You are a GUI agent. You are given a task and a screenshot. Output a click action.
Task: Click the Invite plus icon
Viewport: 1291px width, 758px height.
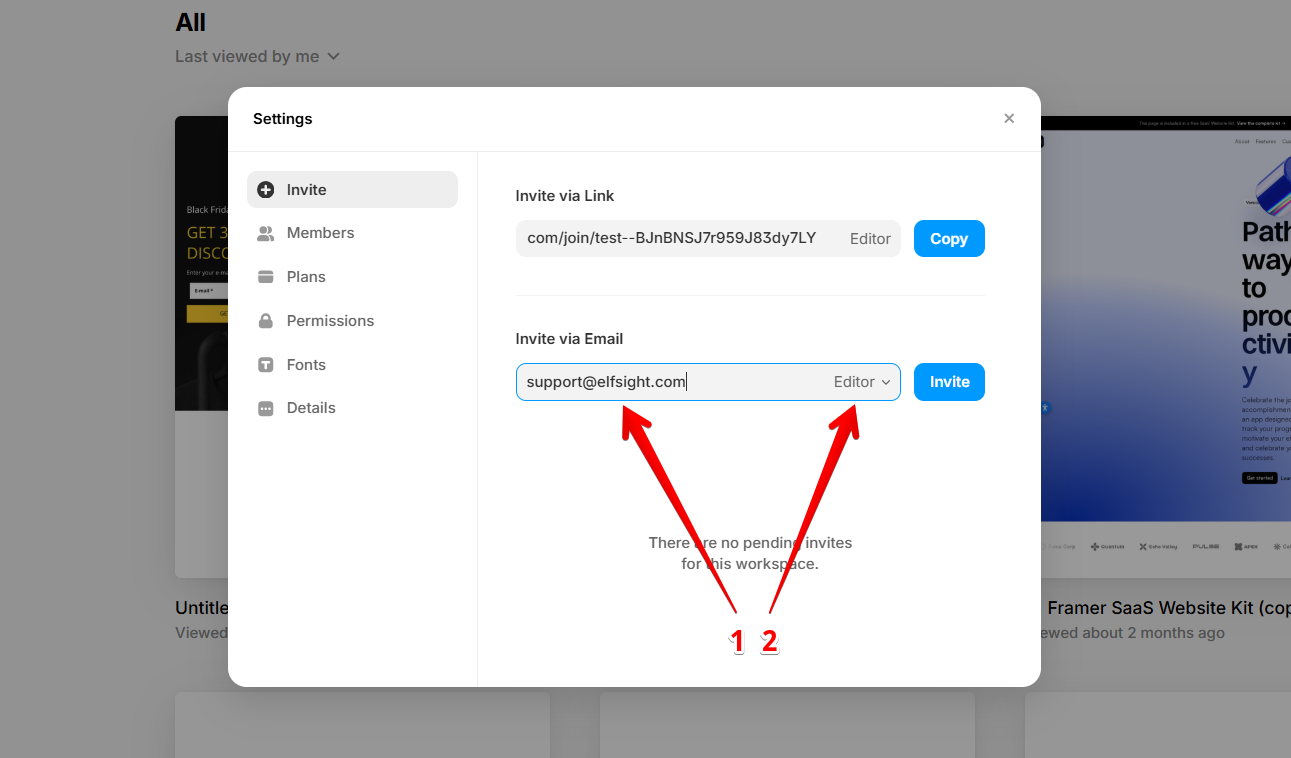[266, 190]
